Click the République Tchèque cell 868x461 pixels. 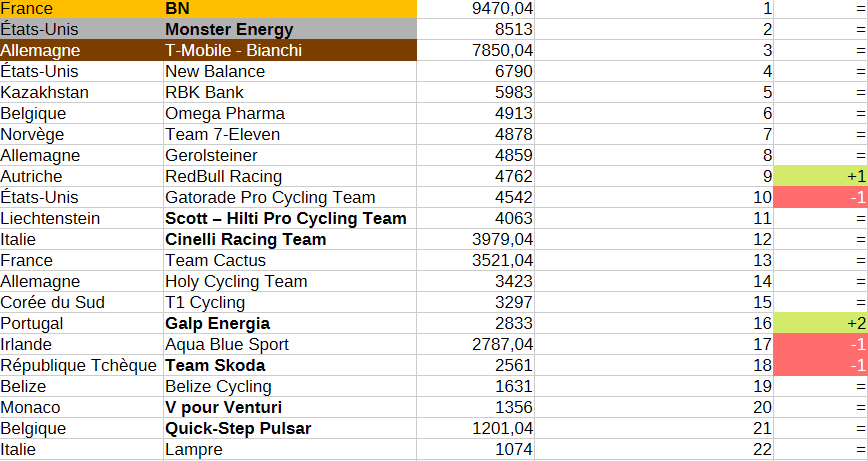[x=81, y=365]
